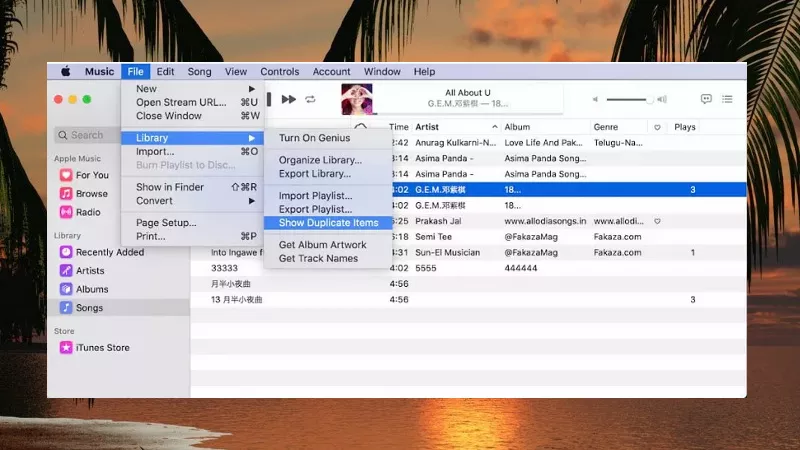Sort by the Genre column header
800x450 pixels.
tap(606, 127)
